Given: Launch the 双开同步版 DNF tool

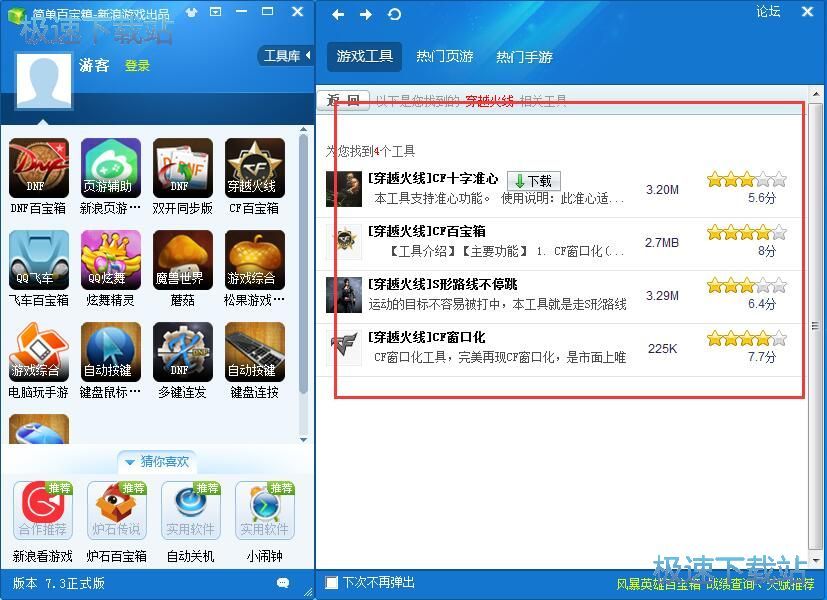Looking at the screenshot, I should tap(182, 168).
